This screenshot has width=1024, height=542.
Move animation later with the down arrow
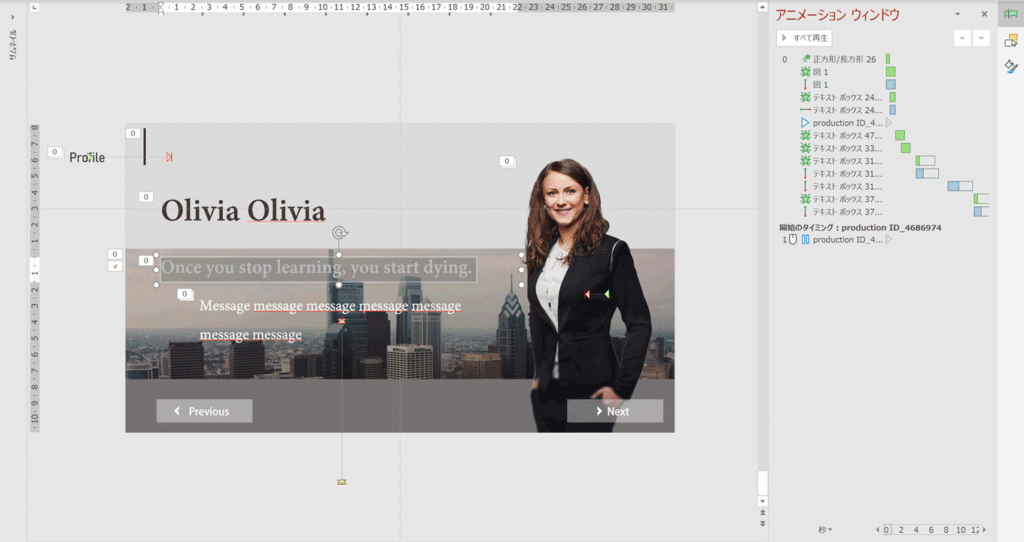coord(982,38)
